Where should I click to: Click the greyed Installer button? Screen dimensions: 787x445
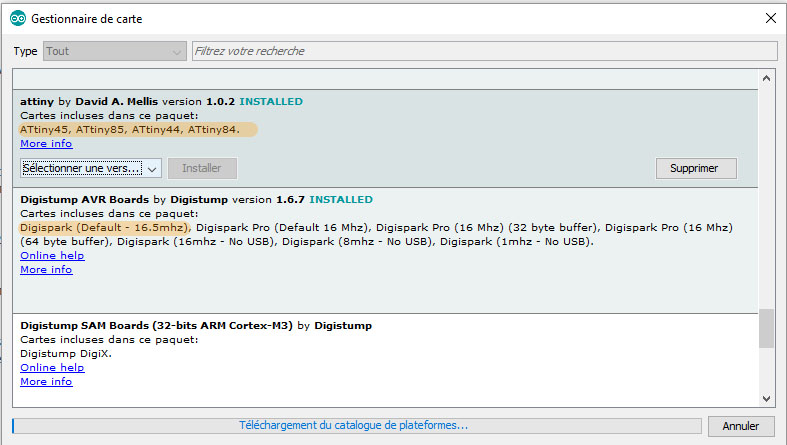point(202,168)
